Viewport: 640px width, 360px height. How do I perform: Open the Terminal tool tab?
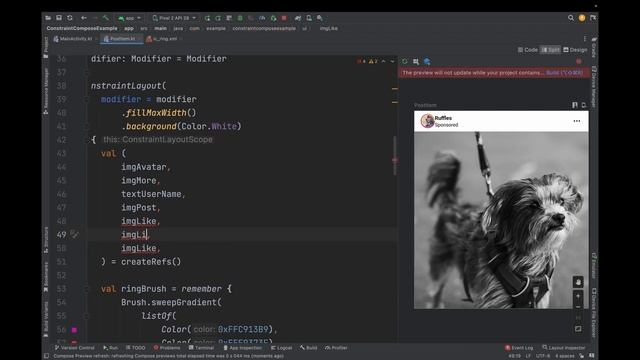[201, 348]
